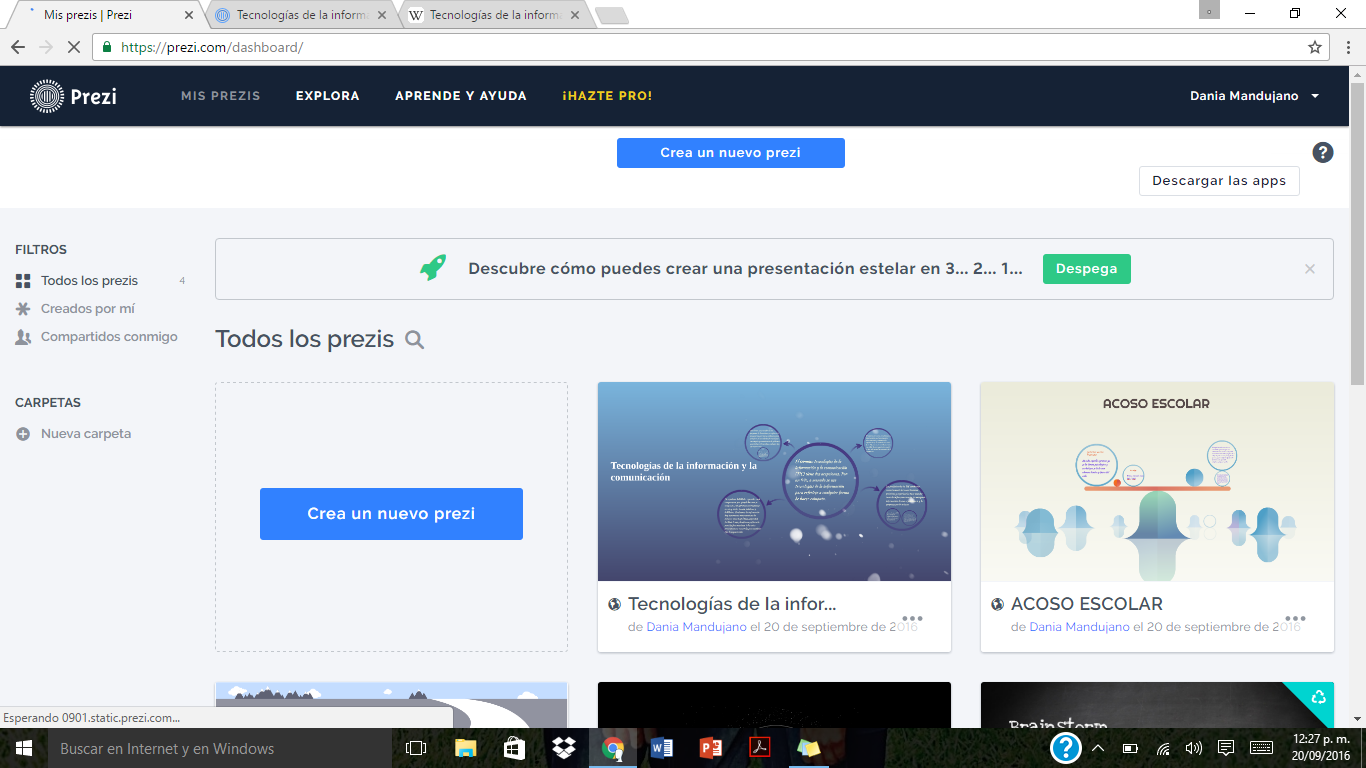
Task: Click the Buscar en Internet y en Windows box
Action: 219,748
